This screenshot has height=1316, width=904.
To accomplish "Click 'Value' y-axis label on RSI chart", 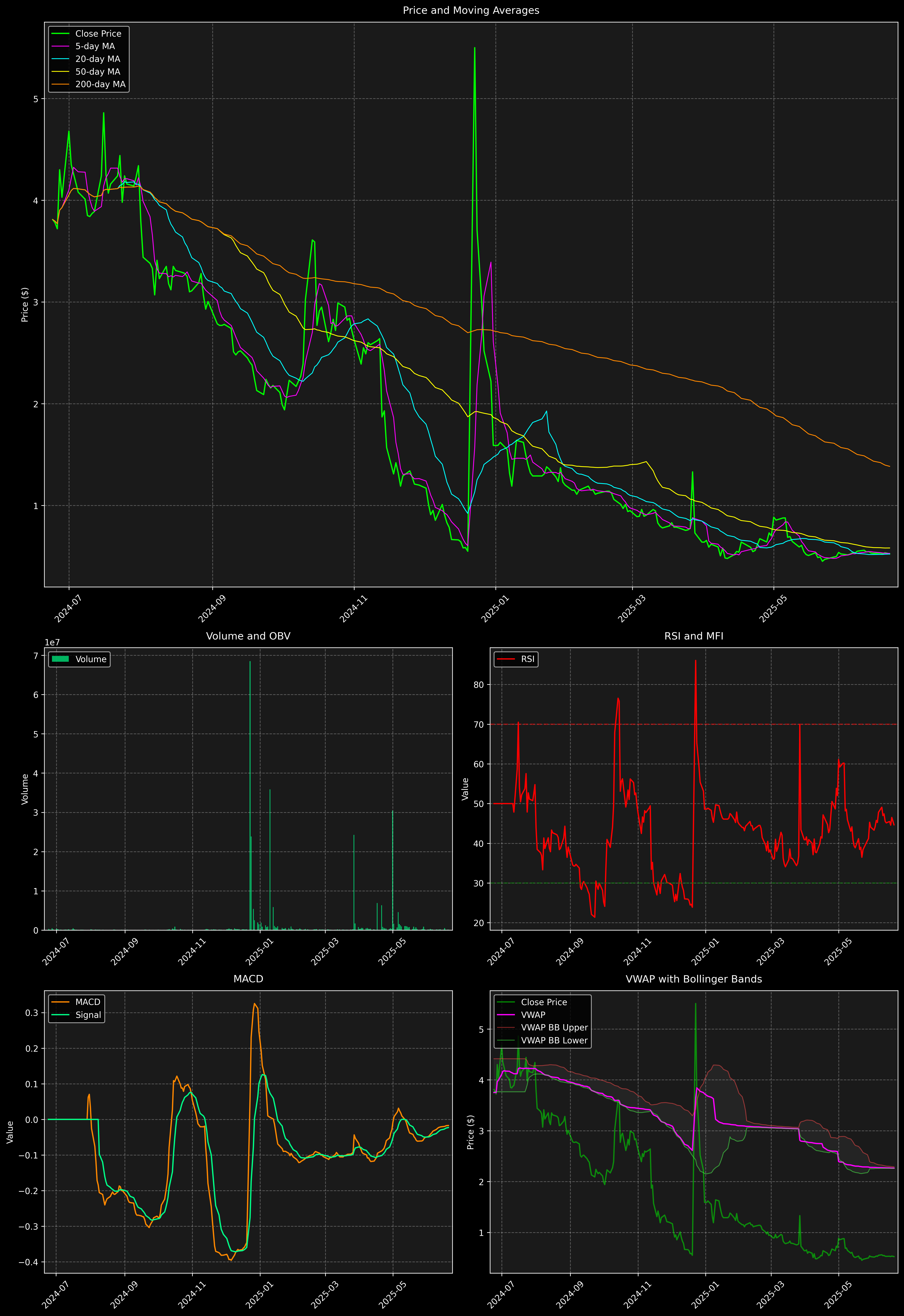I will 466,789.
